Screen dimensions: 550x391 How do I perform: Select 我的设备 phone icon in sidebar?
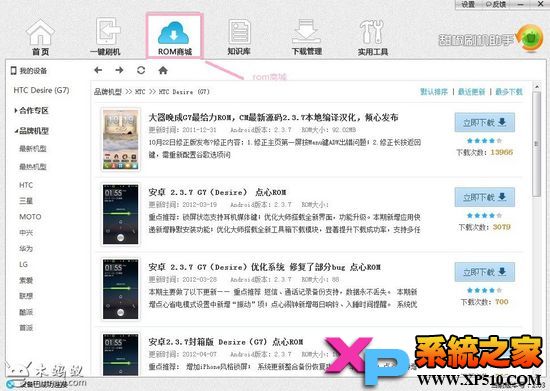[14, 70]
